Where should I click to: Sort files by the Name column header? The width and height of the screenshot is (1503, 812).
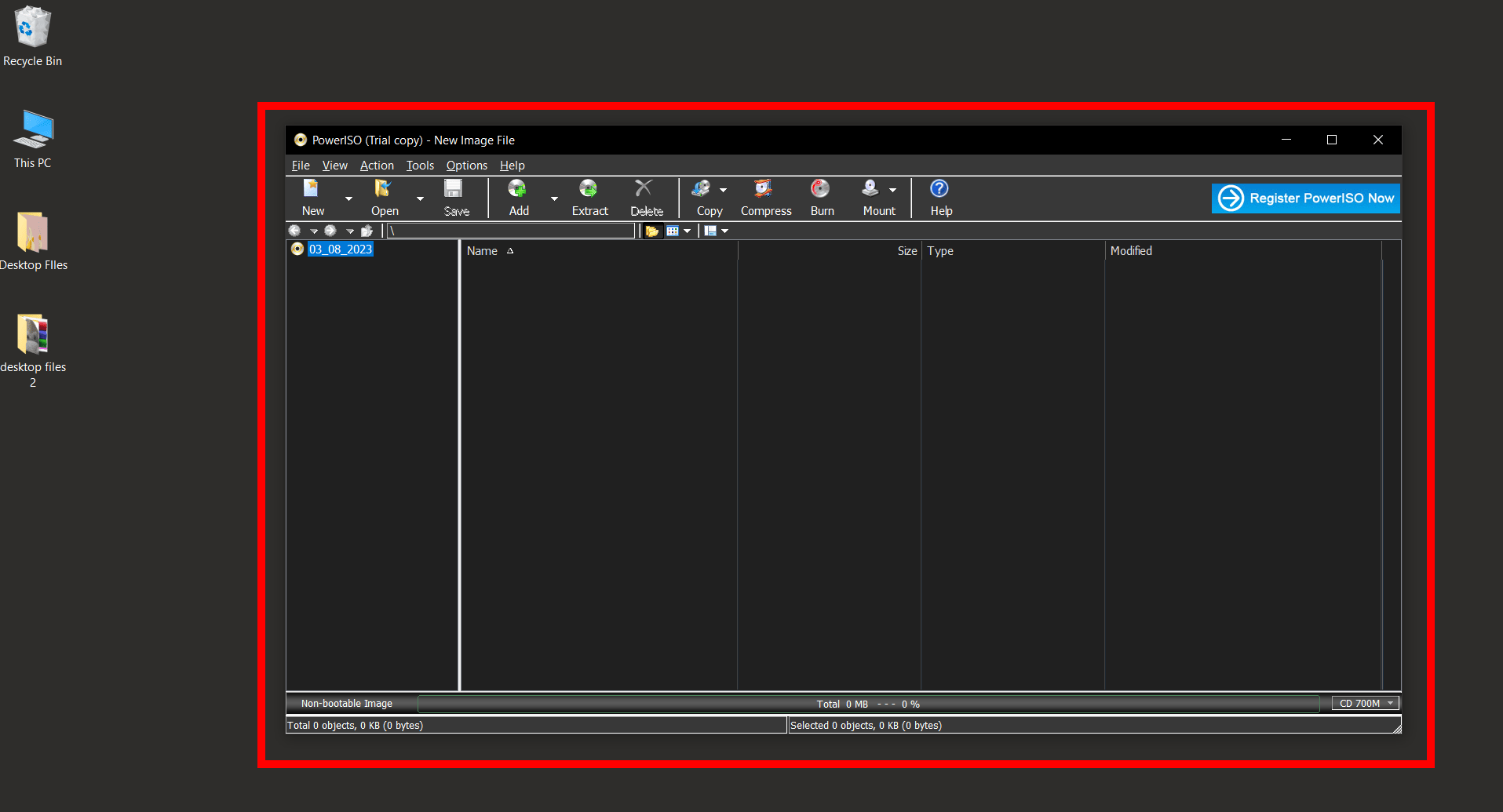(x=483, y=250)
